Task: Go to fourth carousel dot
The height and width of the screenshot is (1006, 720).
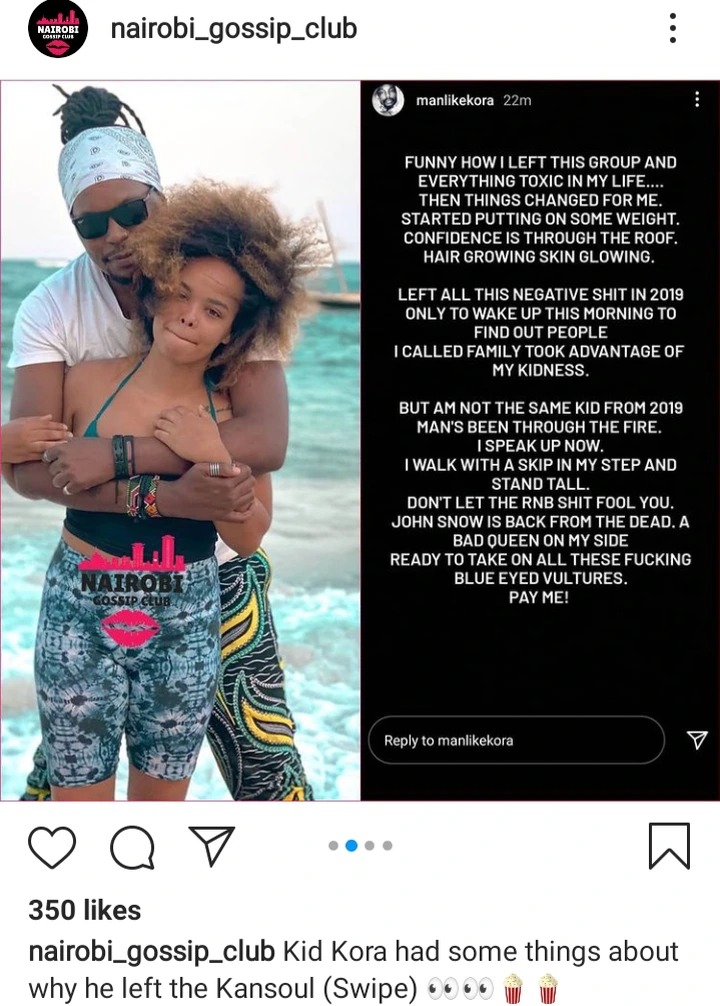Action: point(387,846)
